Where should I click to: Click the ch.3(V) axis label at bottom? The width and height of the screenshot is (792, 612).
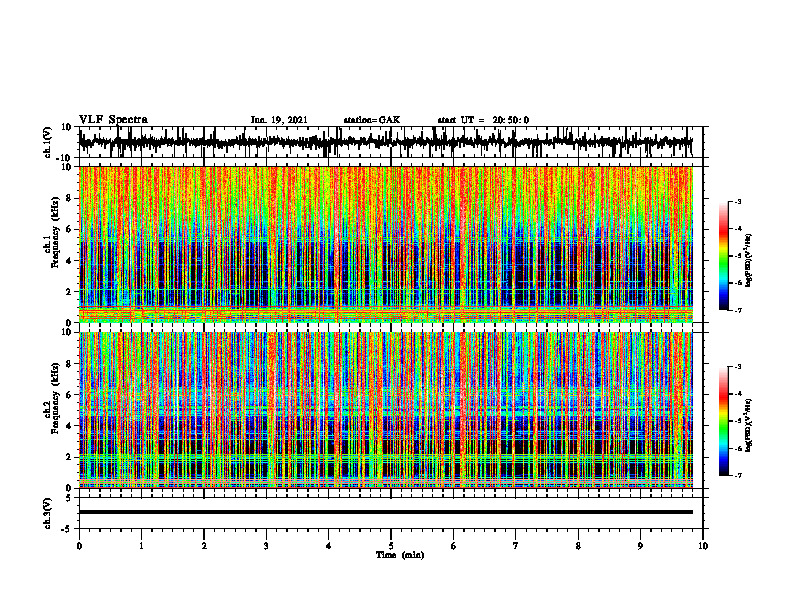click(47, 513)
